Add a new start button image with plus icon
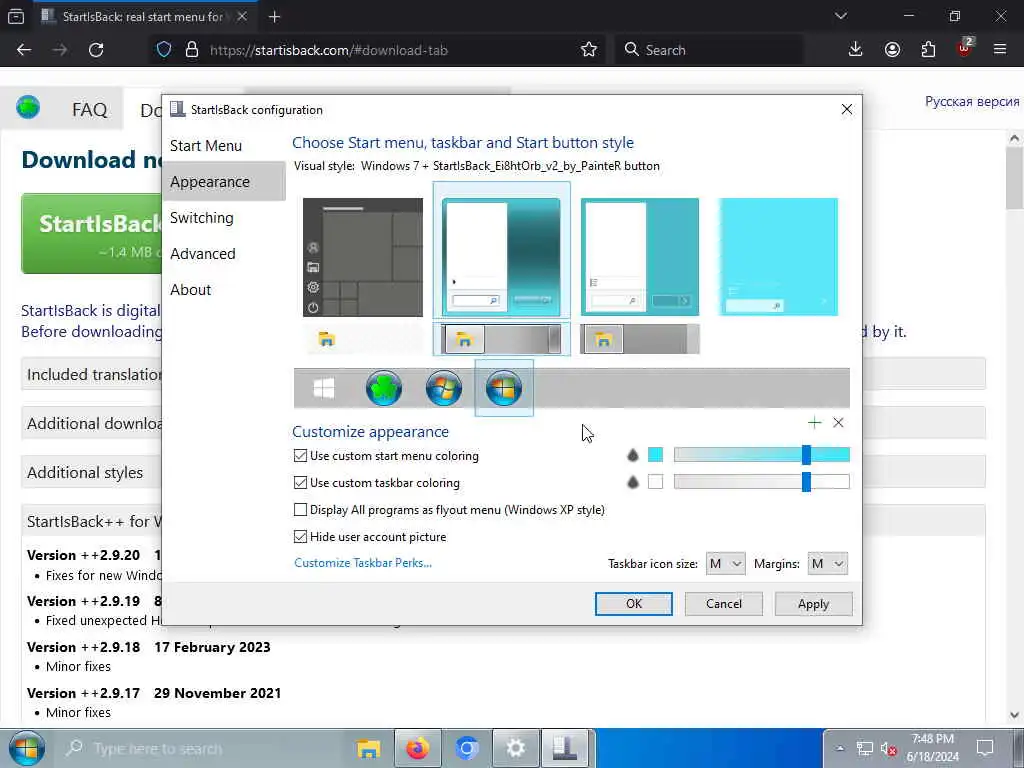The image size is (1024, 768). (x=814, y=423)
